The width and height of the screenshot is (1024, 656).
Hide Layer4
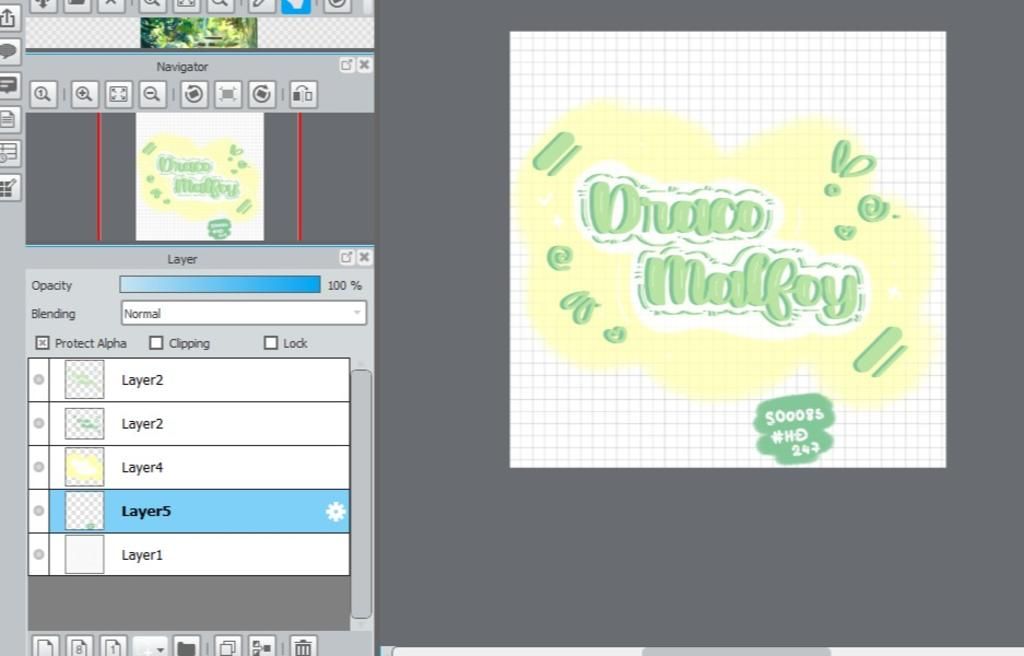point(39,467)
